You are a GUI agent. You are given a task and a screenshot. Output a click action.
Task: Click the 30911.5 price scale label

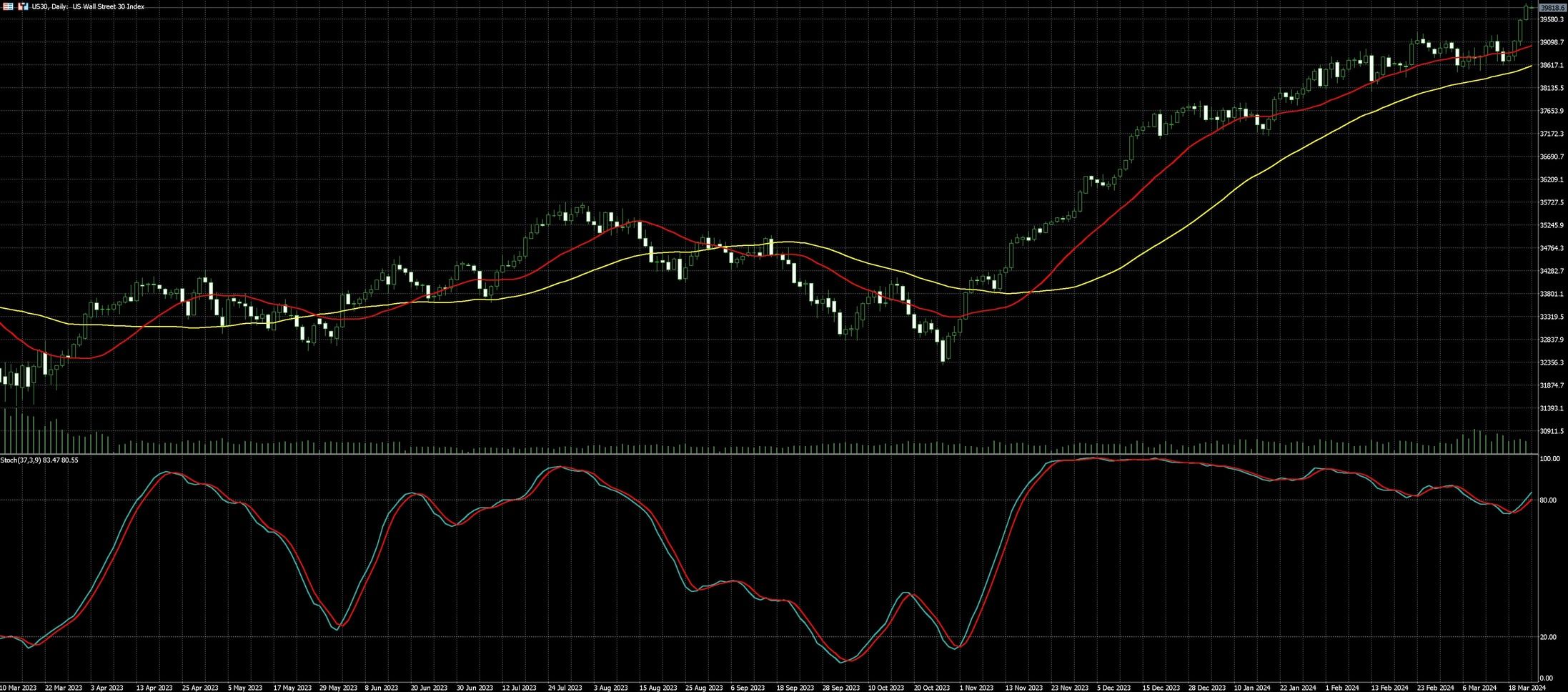(x=1552, y=431)
